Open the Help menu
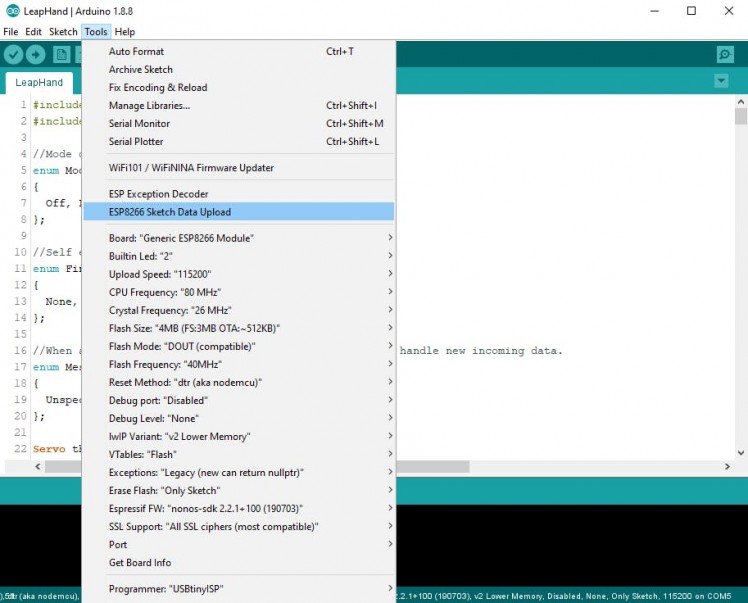The width and height of the screenshot is (748, 603). [x=125, y=32]
